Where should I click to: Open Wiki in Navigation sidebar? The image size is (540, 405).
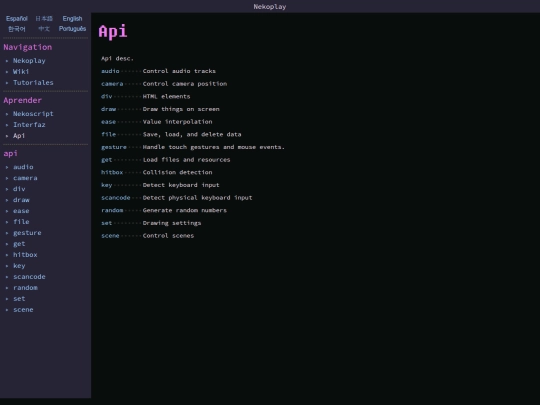[21, 72]
